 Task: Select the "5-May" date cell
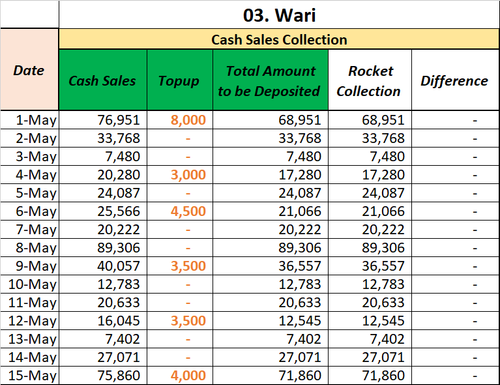point(29,193)
